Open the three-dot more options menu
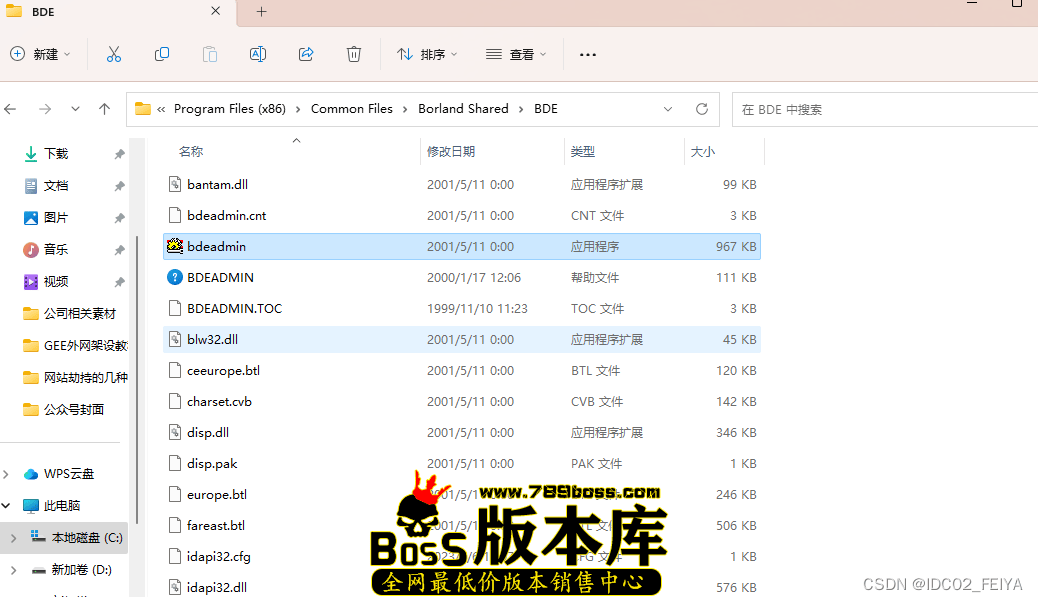This screenshot has height=602, width=1038. point(588,54)
